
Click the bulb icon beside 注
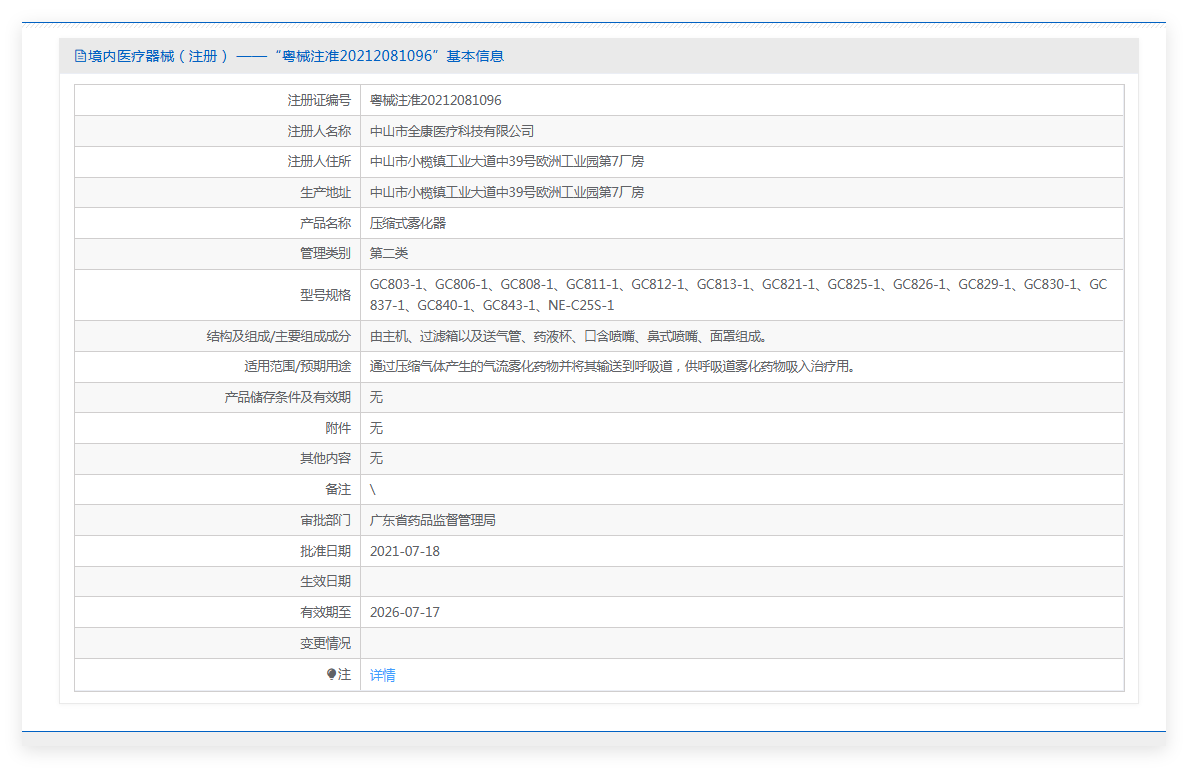click(x=331, y=674)
